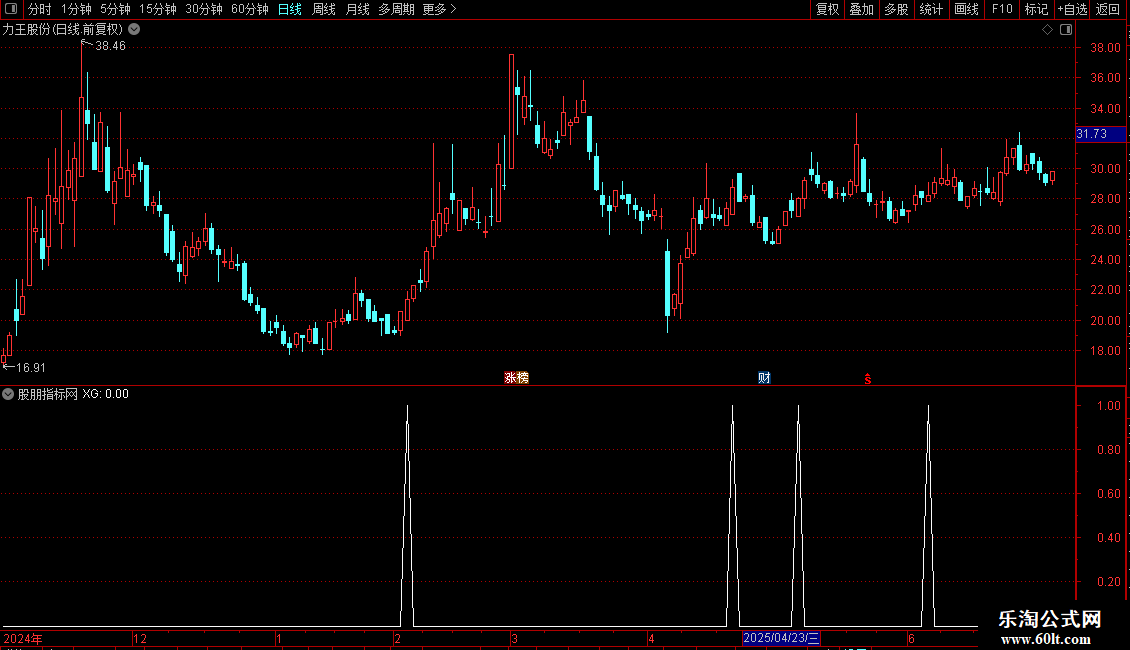Switch to 30分钟 period
1130x650 pixels.
tap(203, 9)
